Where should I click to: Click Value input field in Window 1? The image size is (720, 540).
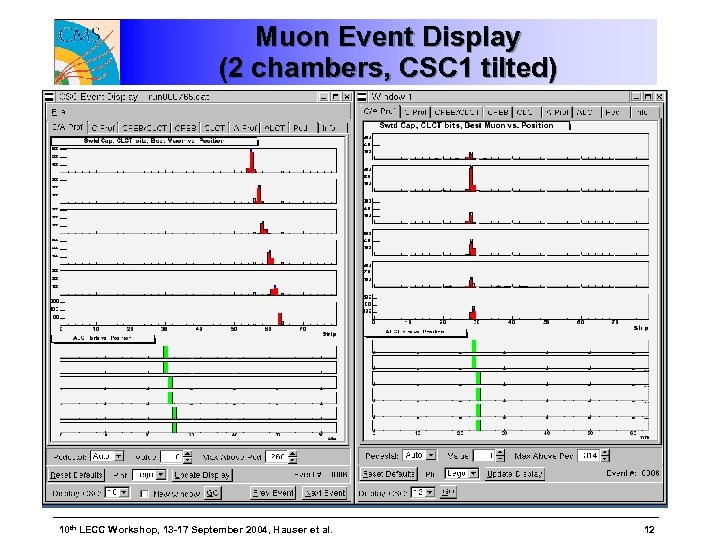(x=485, y=456)
